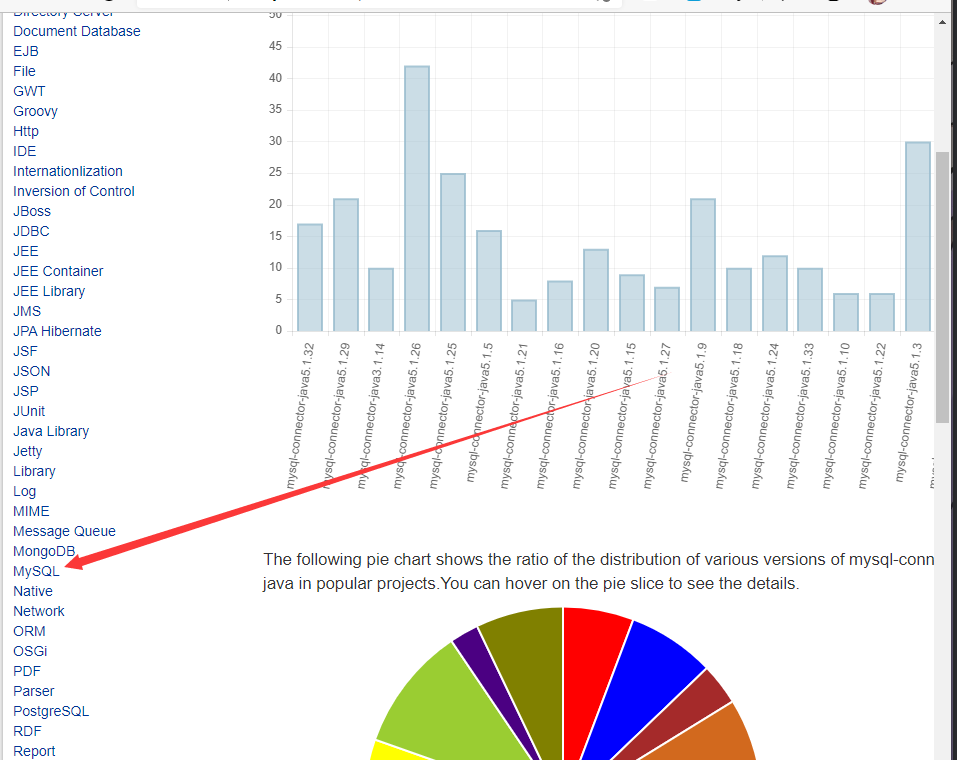Image resolution: width=957 pixels, height=760 pixels.
Task: Click the mysql-connector-java5.1.32 bar
Action: click(309, 278)
